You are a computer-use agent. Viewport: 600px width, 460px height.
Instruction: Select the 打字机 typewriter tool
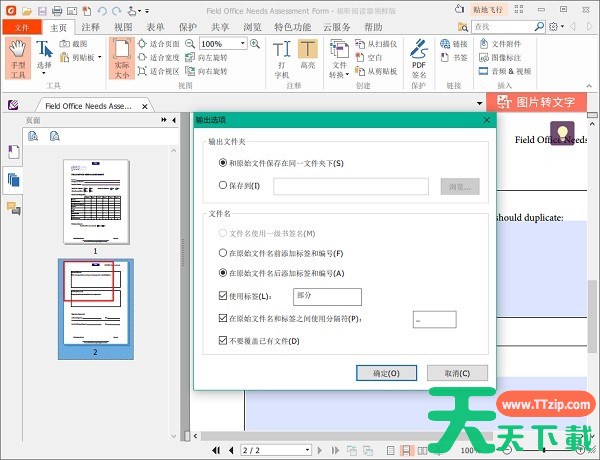[x=282, y=56]
